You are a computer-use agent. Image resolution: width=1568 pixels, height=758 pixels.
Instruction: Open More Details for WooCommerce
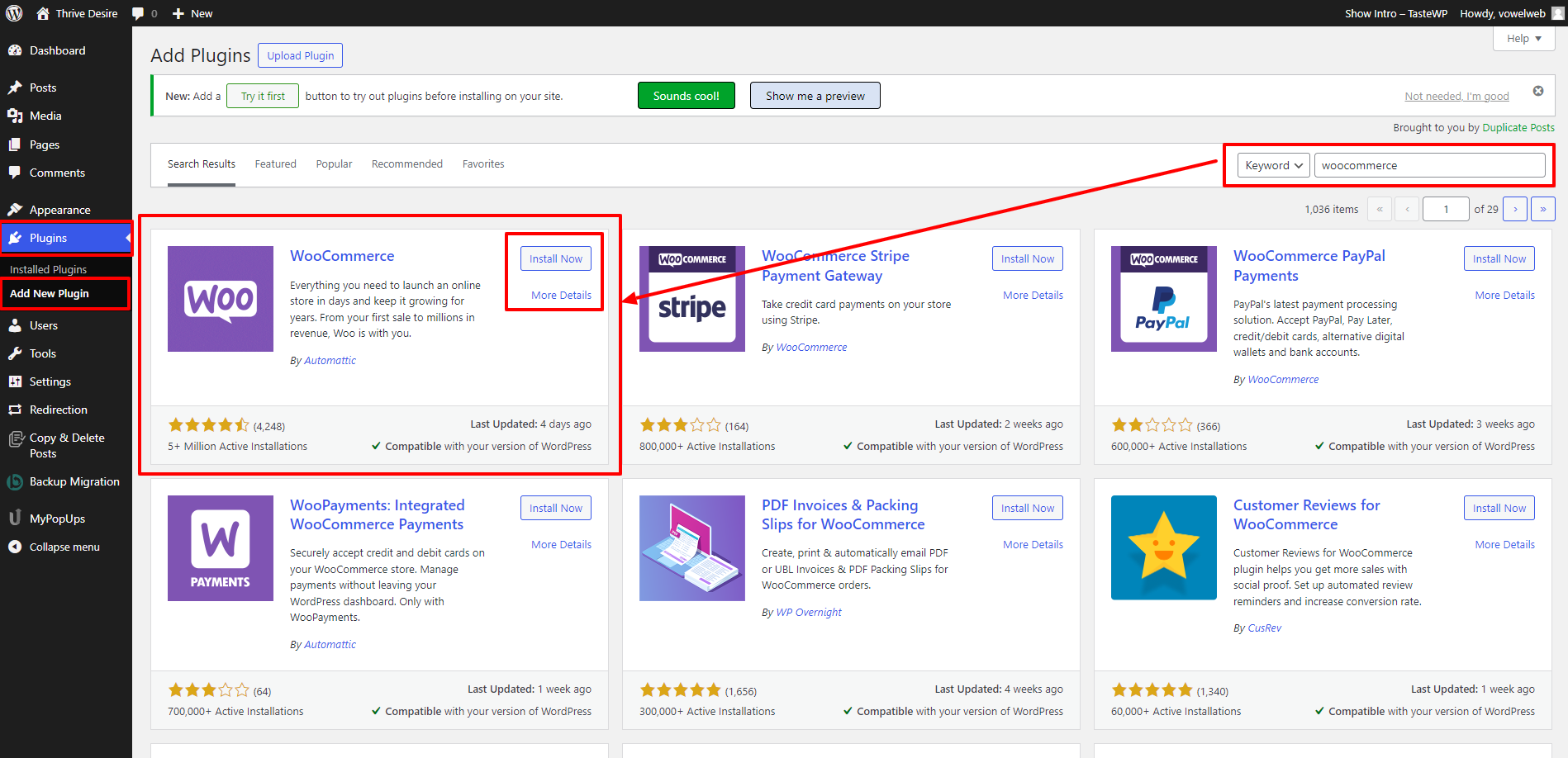click(561, 295)
